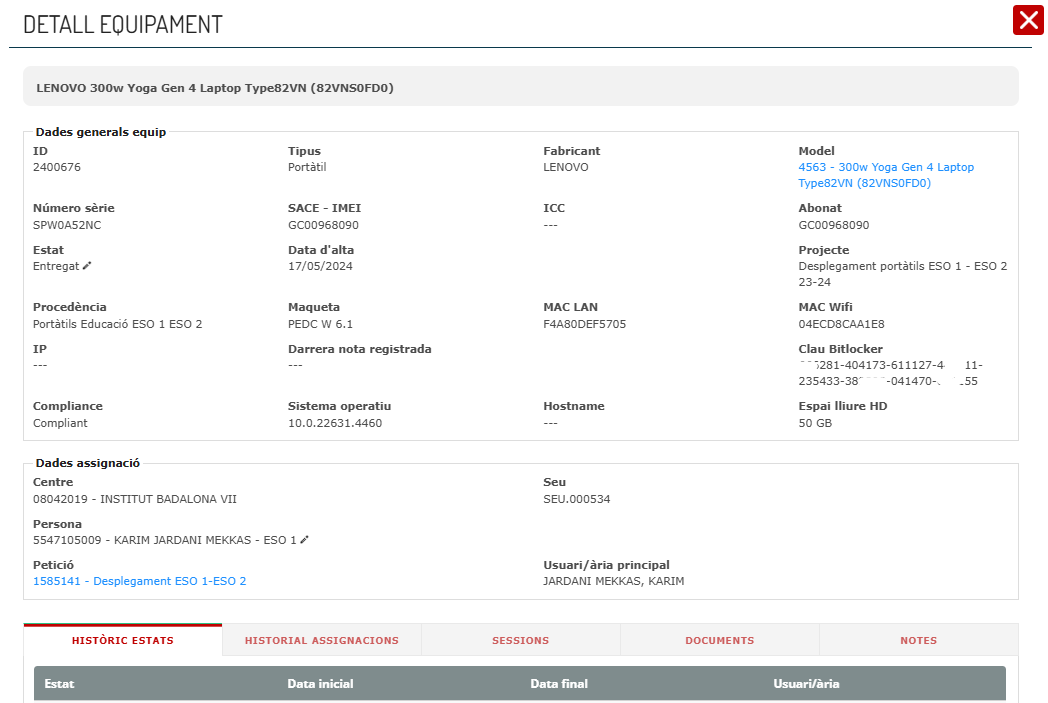The image size is (1048, 703).
Task: Switch to the Històric Estats tab
Action: coord(123,640)
